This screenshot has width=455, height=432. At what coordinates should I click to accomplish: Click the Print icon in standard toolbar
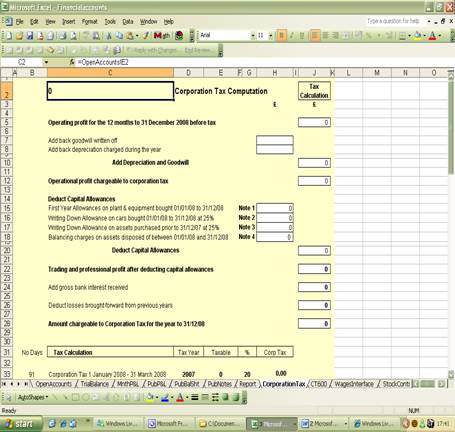63,35
